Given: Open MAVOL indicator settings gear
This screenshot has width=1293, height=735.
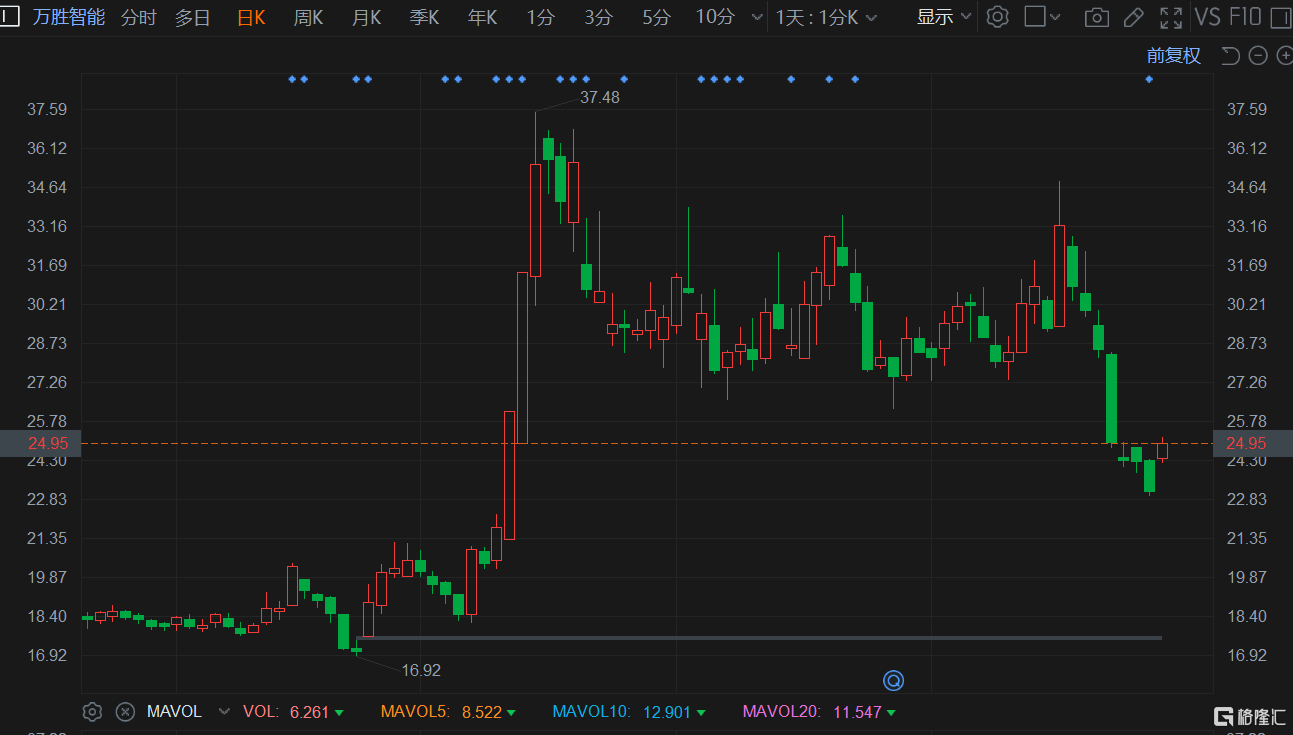Looking at the screenshot, I should click(x=92, y=712).
